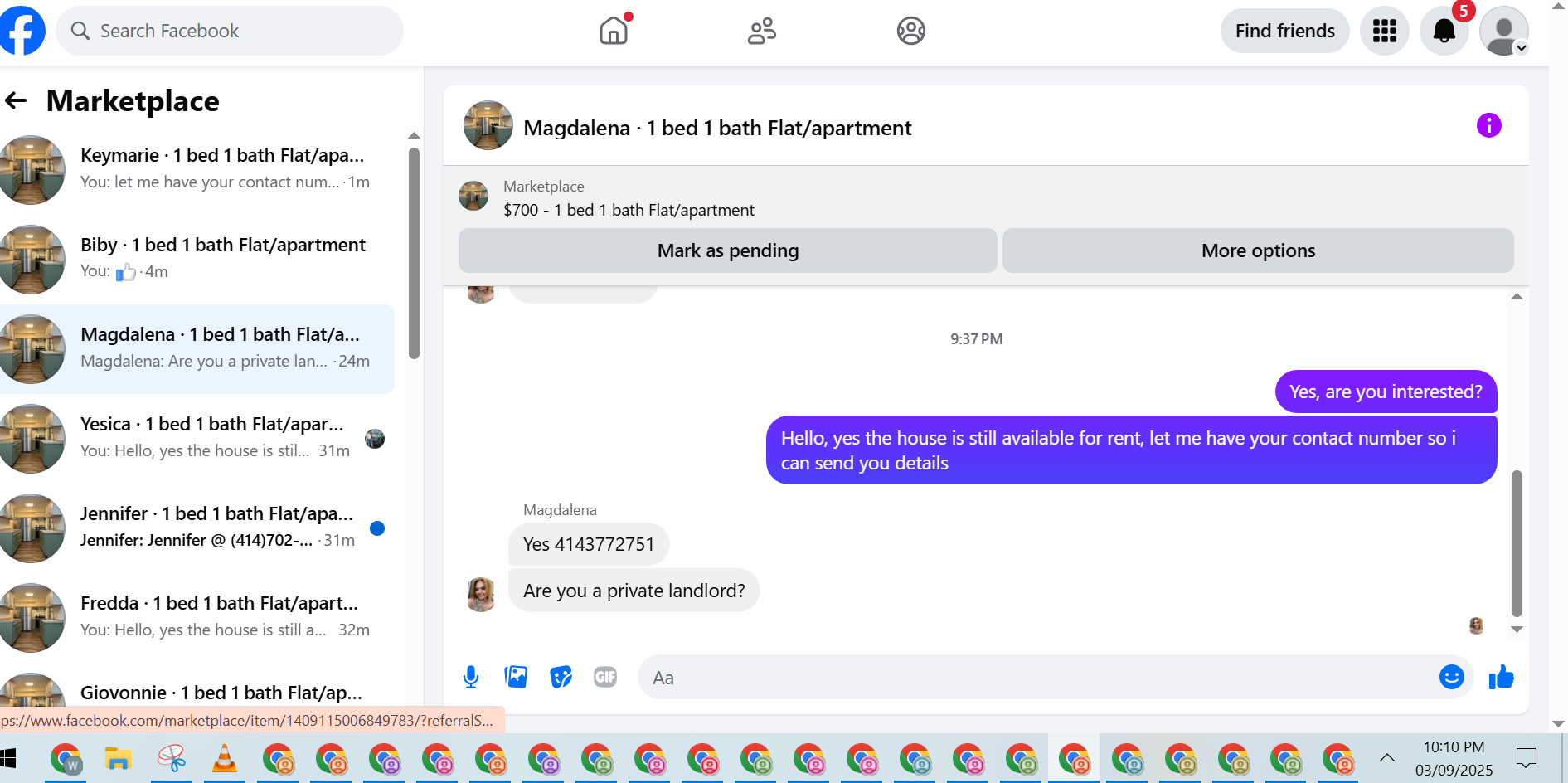1568x783 pixels.
Task: Click the conversation list scroll up arrow
Action: [414, 135]
